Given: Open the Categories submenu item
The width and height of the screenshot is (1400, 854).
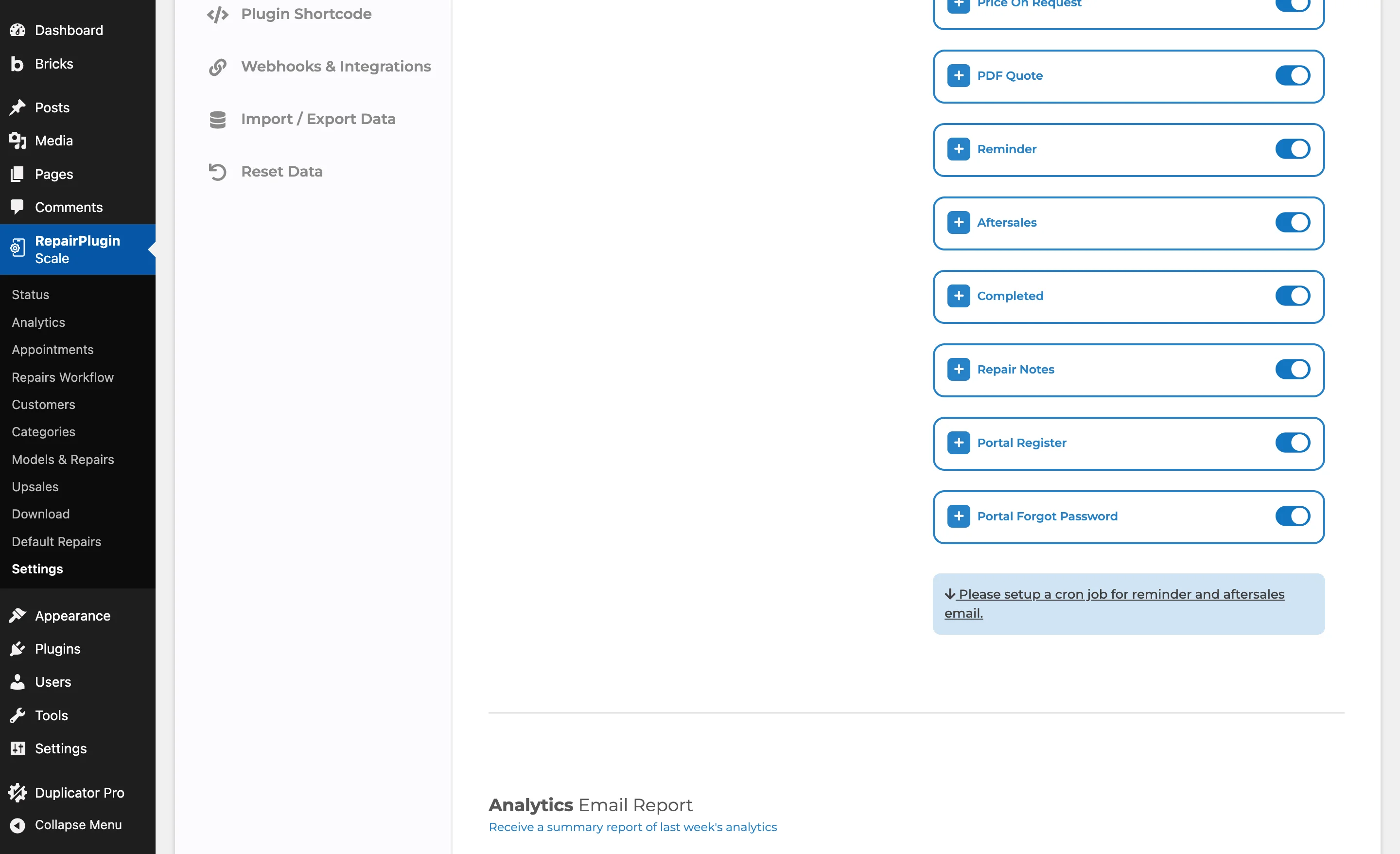Looking at the screenshot, I should [x=43, y=432].
